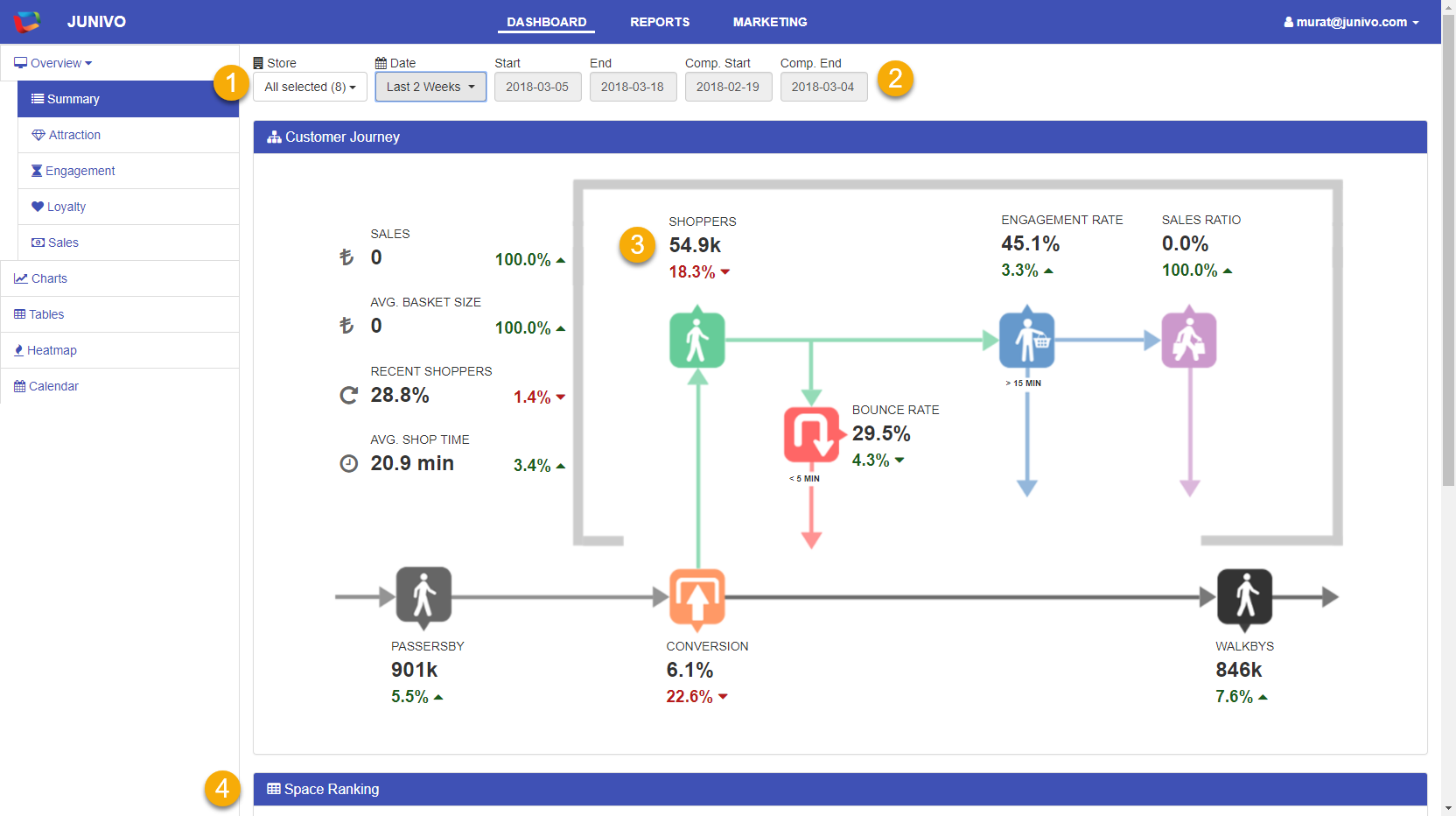Click the Start date field
The width and height of the screenshot is (1456, 816).
(x=537, y=87)
